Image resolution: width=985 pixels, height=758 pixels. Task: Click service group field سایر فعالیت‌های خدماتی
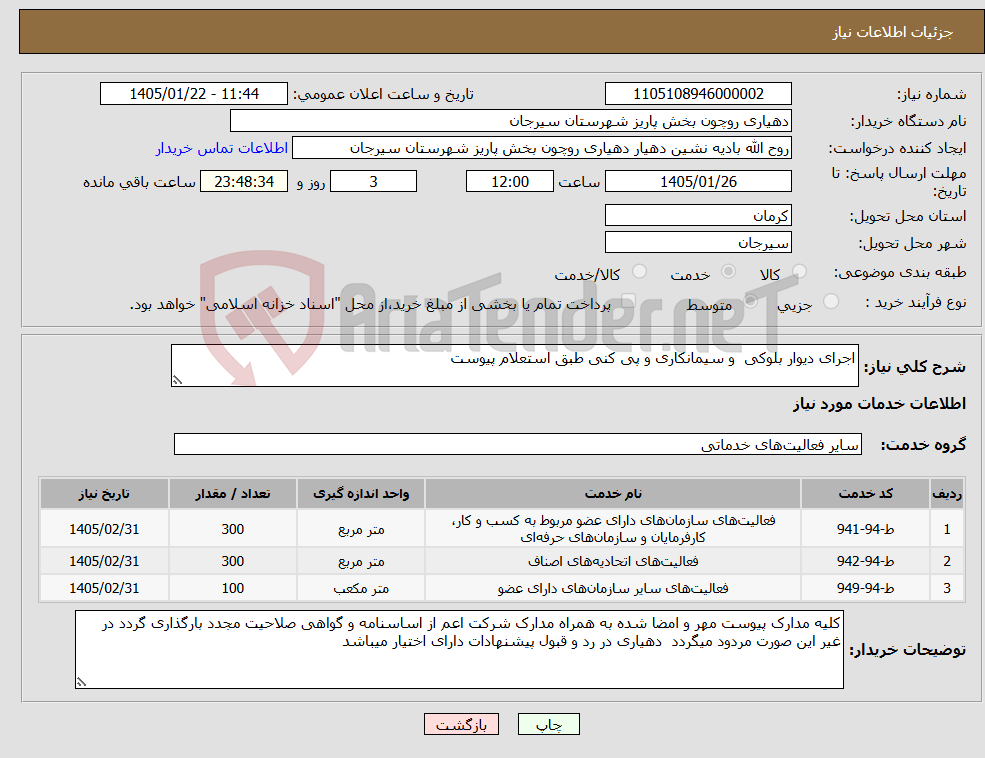tap(518, 445)
